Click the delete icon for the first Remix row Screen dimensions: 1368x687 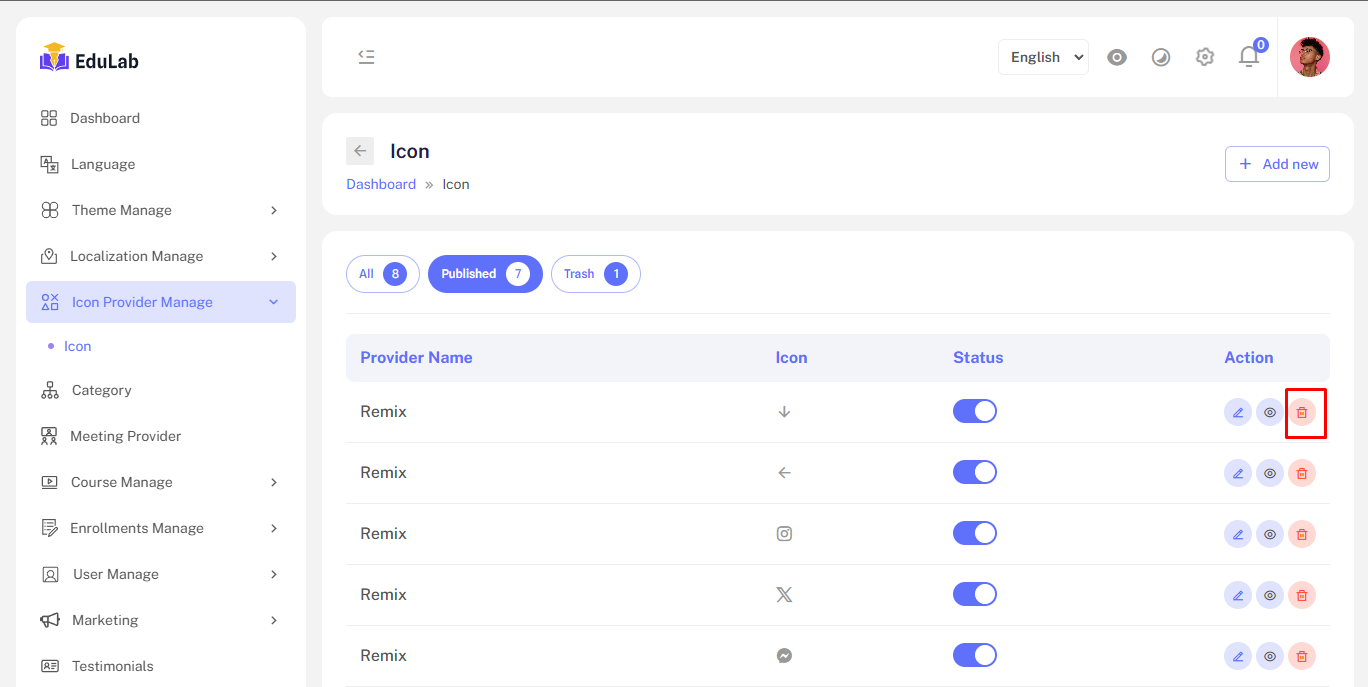pos(1301,412)
